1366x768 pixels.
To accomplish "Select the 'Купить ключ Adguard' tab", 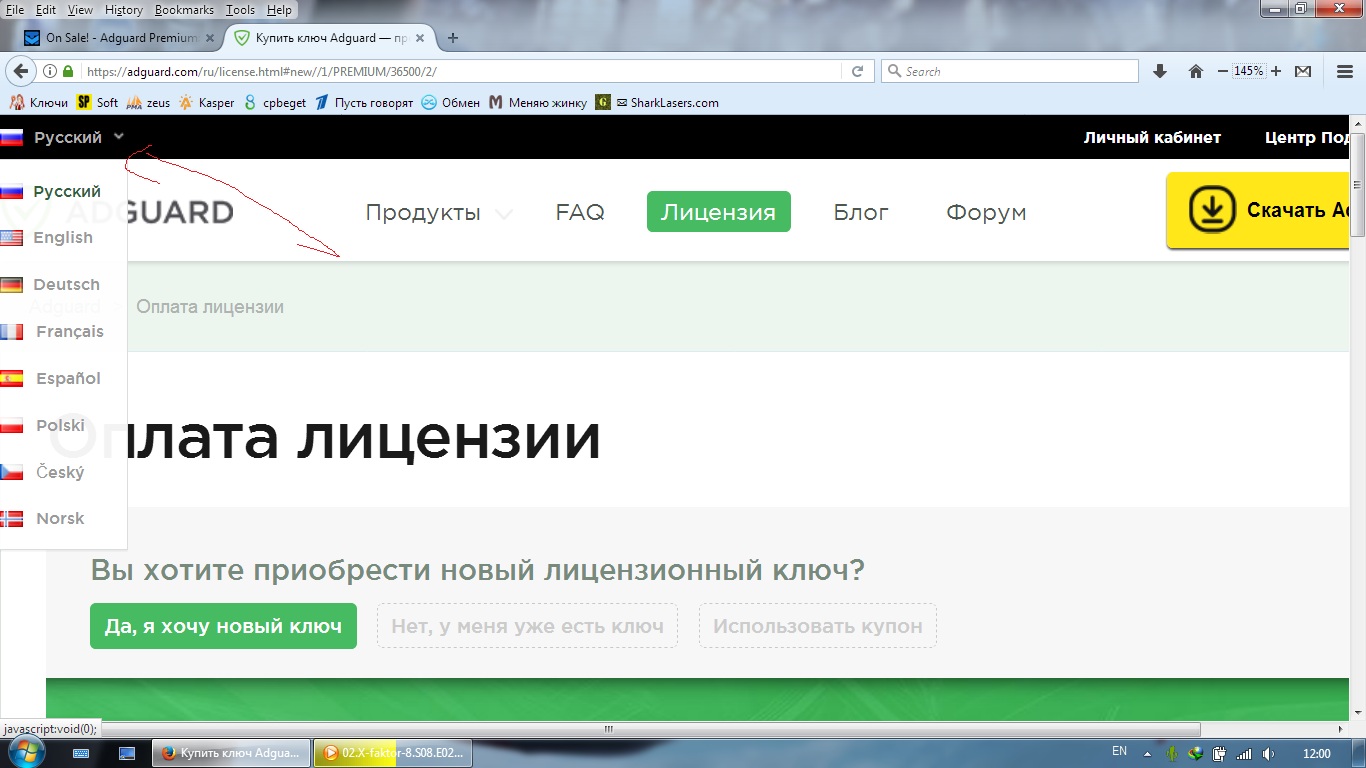I will 329,38.
